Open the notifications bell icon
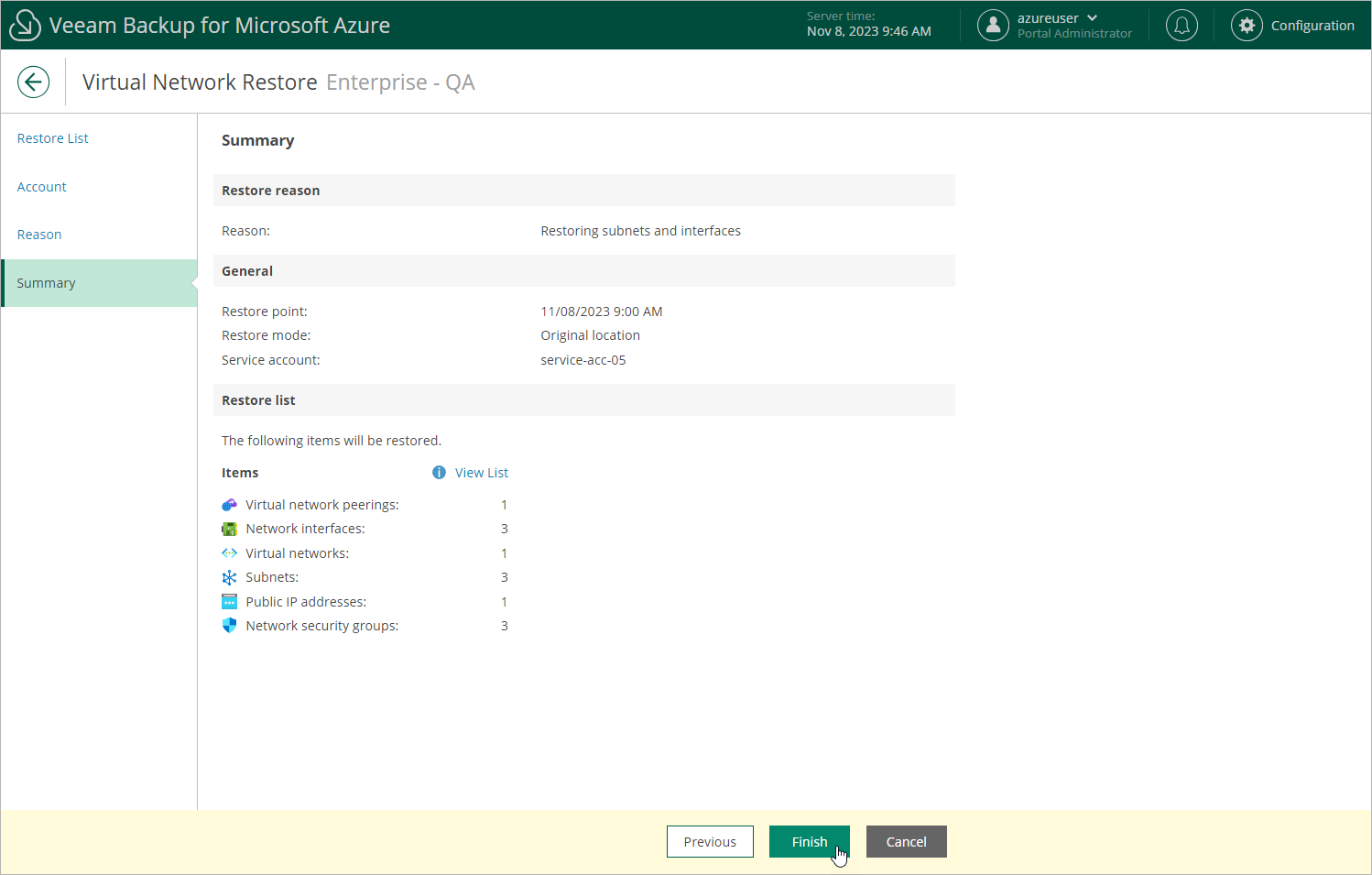The width and height of the screenshot is (1372, 875). [x=1181, y=26]
